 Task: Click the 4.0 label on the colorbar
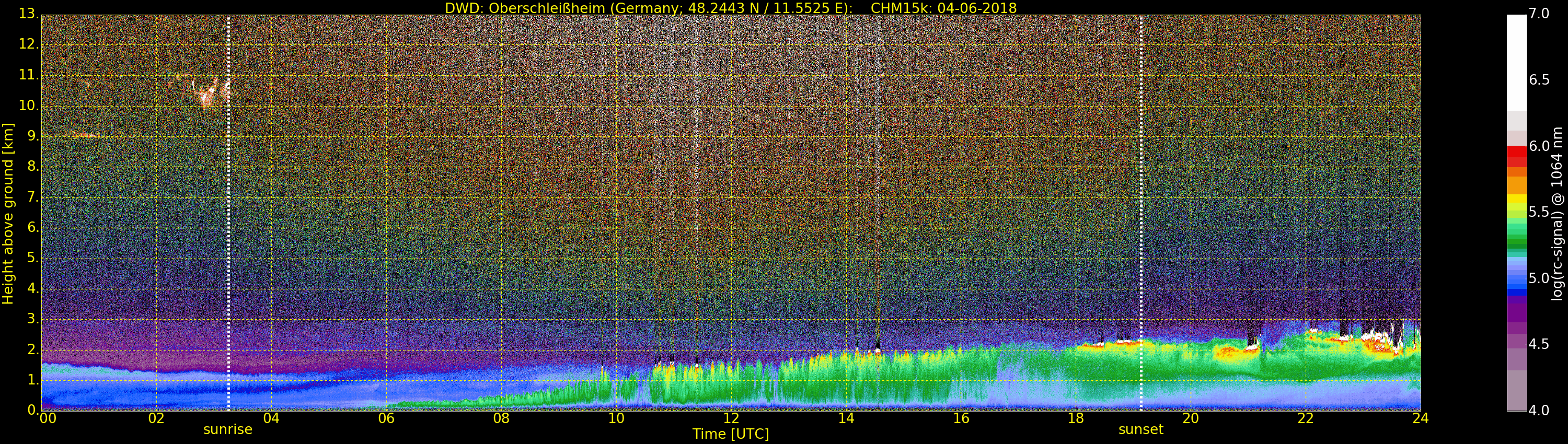click(x=1539, y=411)
